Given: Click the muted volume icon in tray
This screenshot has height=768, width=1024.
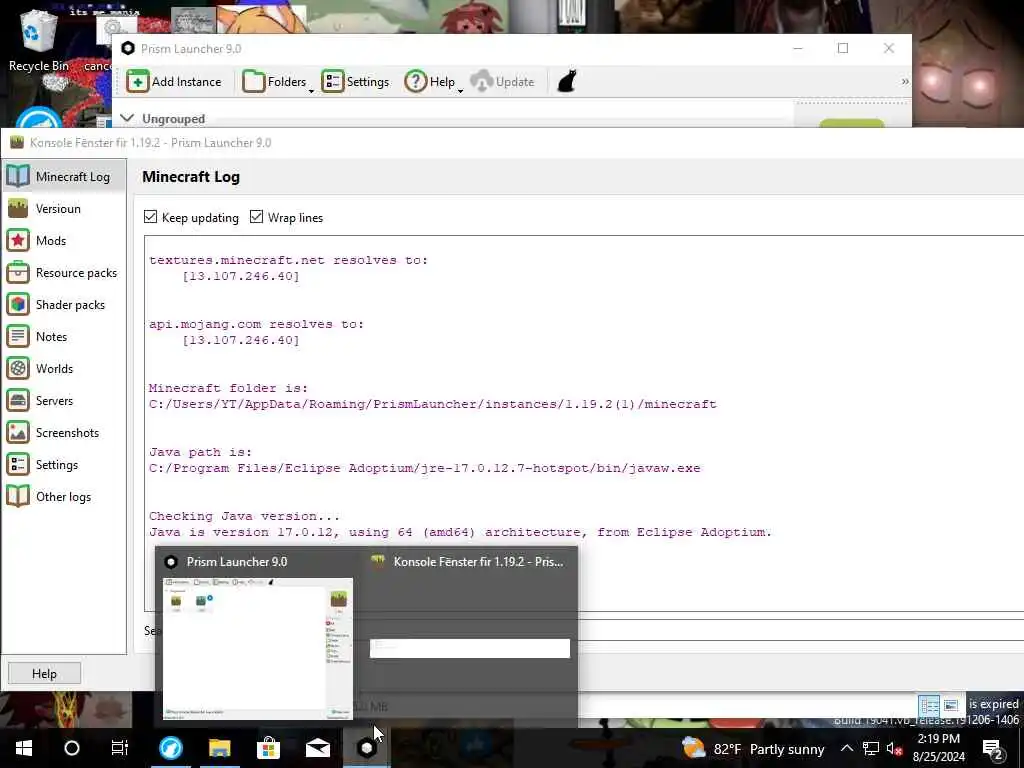Looking at the screenshot, I should pos(894,748).
